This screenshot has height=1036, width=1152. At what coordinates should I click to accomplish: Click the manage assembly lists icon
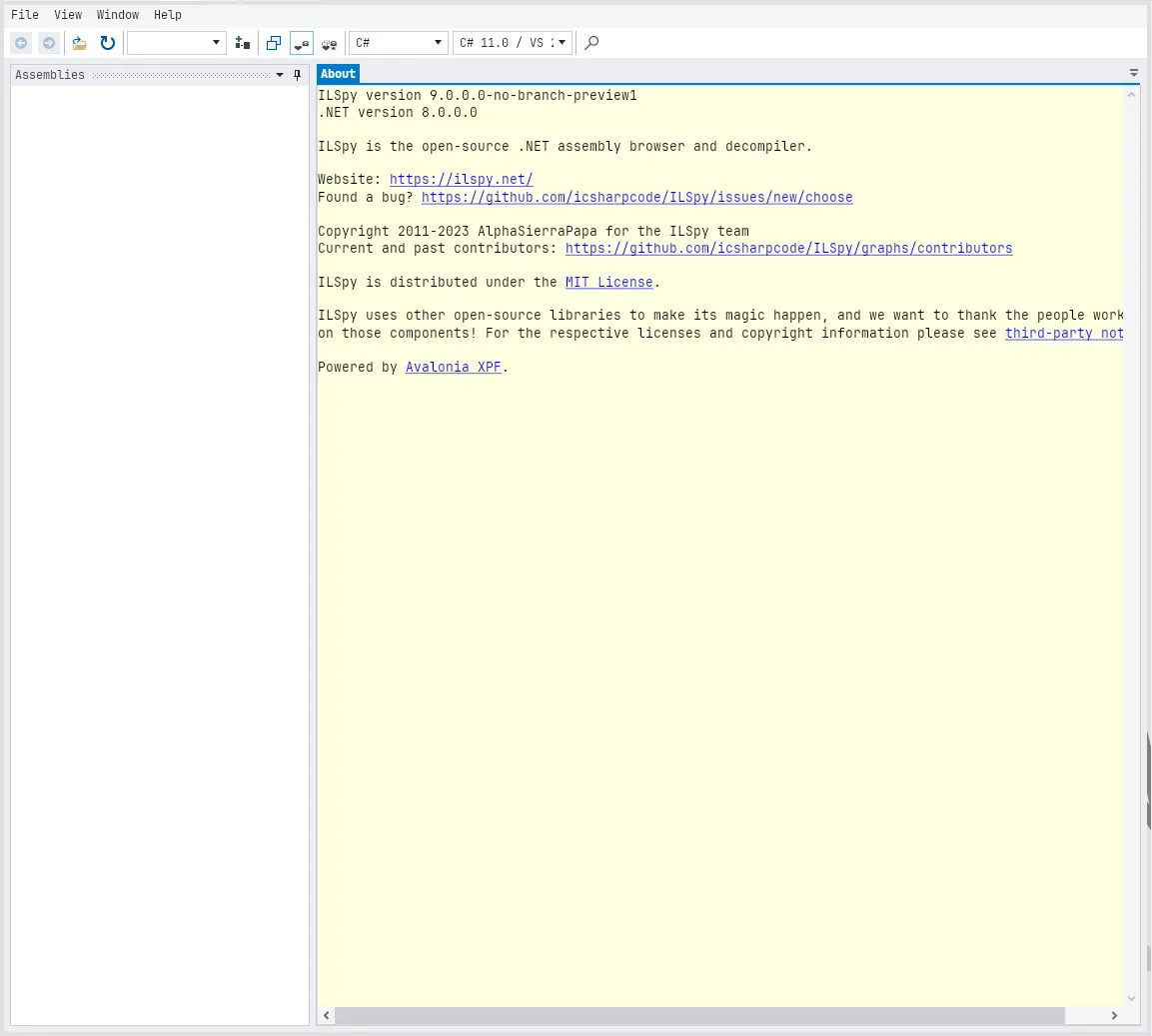(243, 43)
